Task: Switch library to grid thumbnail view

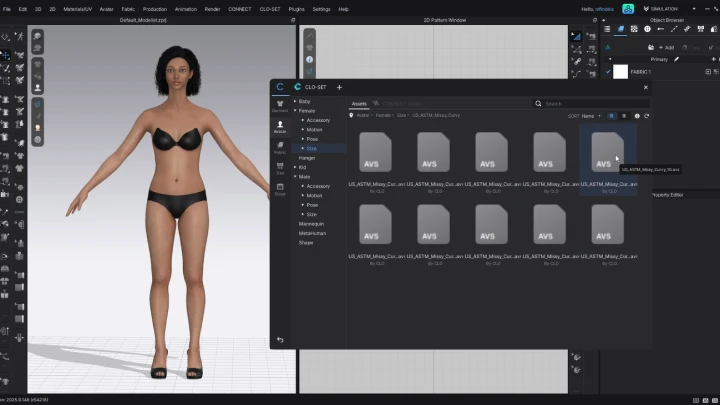Action: coord(611,116)
